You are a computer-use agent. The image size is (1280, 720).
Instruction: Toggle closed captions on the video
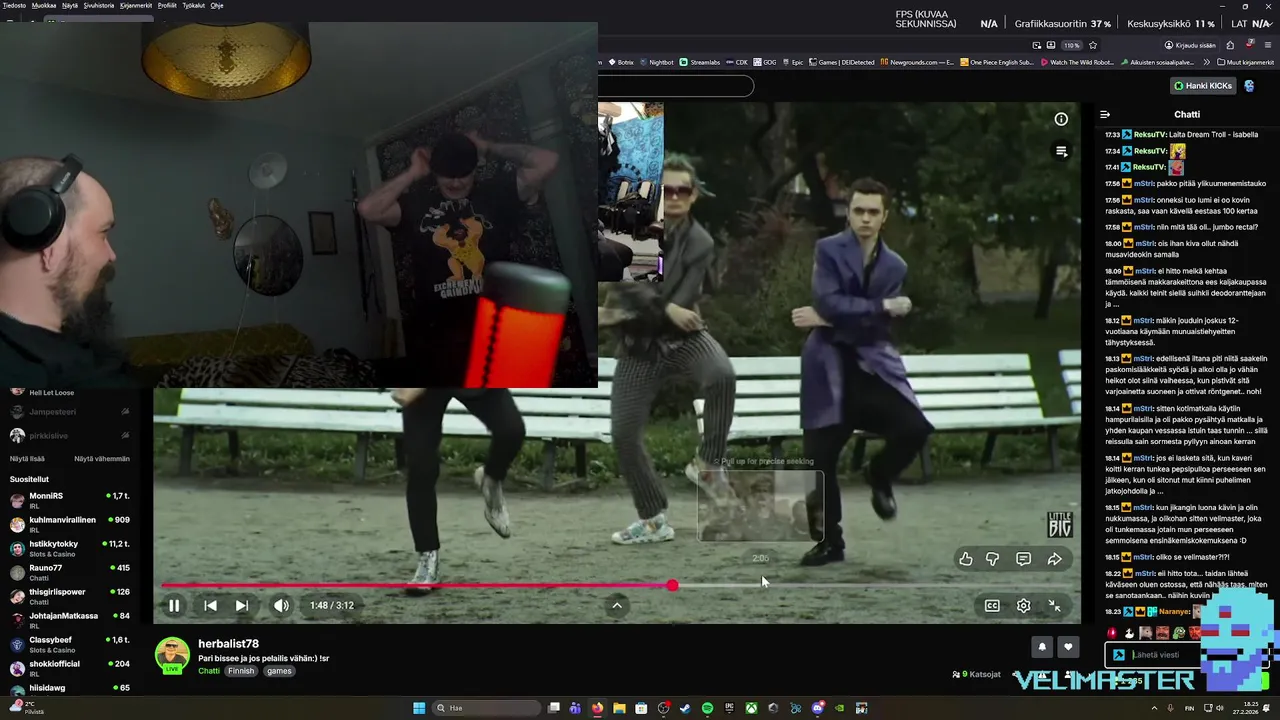click(x=992, y=605)
